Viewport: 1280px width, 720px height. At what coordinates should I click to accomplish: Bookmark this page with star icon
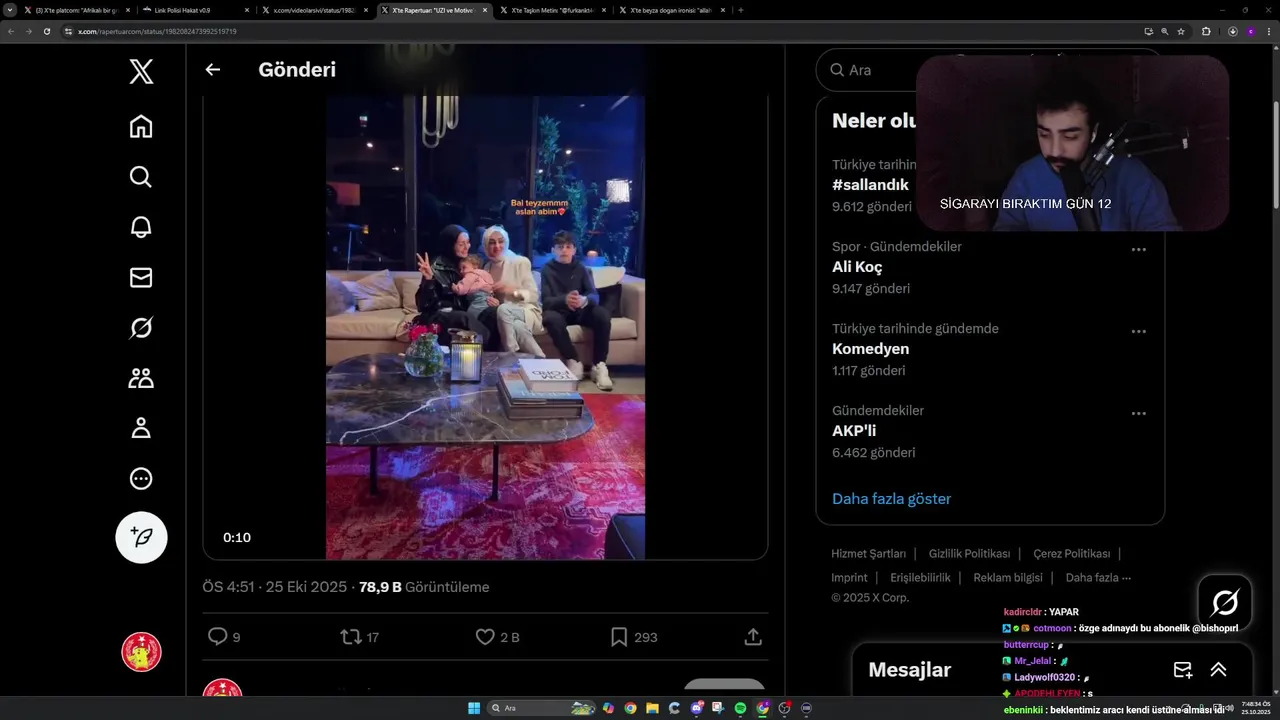tap(1181, 31)
